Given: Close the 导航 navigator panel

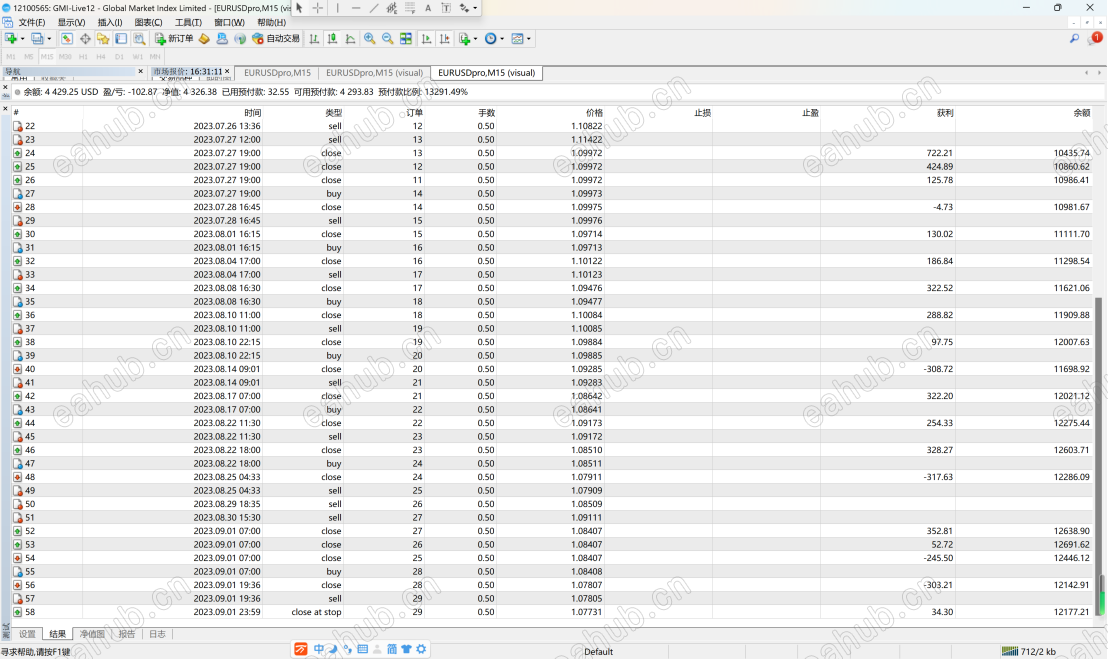Looking at the screenshot, I should click(141, 71).
